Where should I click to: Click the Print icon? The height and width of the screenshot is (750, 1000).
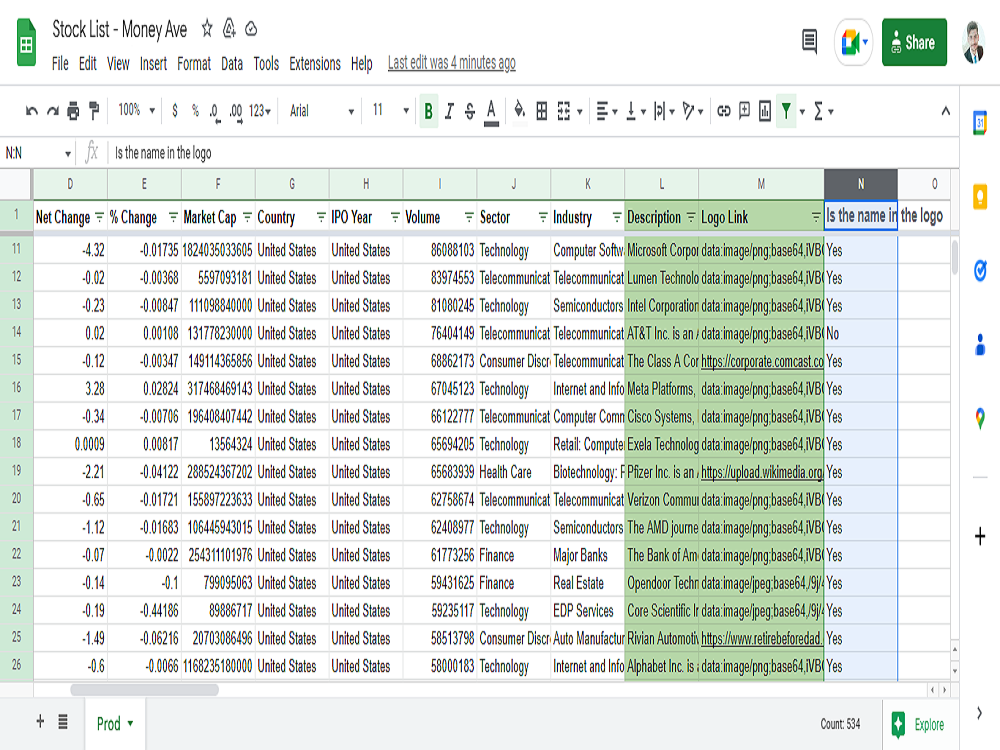click(x=73, y=112)
